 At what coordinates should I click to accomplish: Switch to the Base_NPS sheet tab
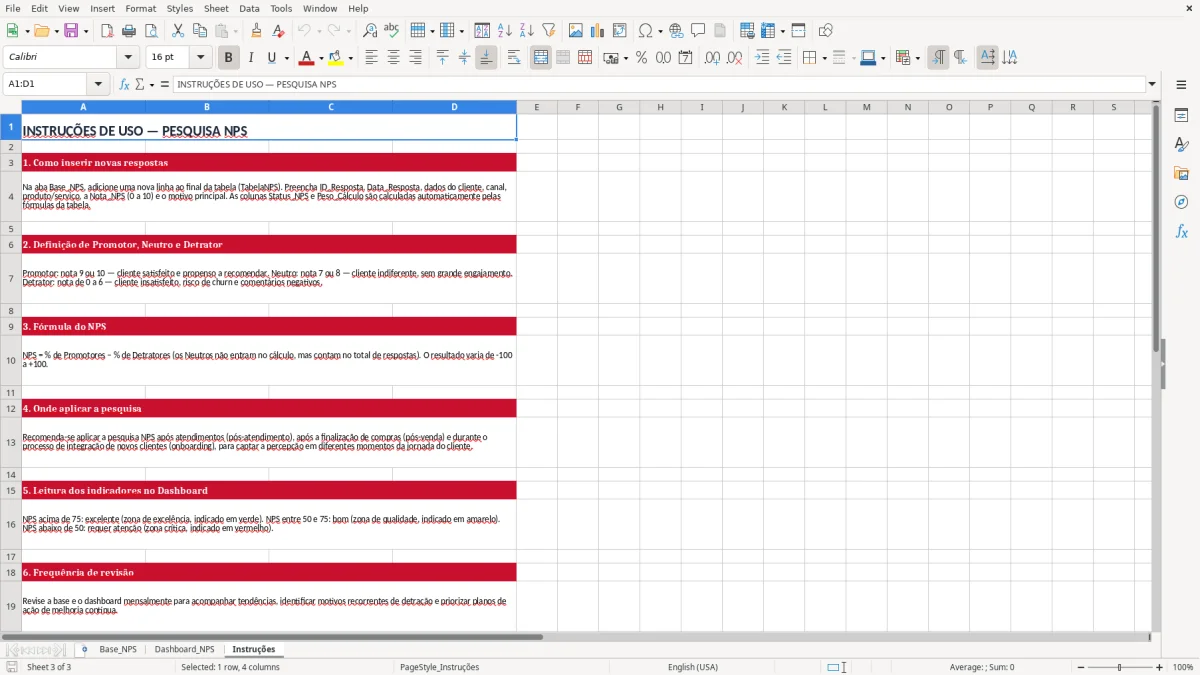[x=118, y=649]
